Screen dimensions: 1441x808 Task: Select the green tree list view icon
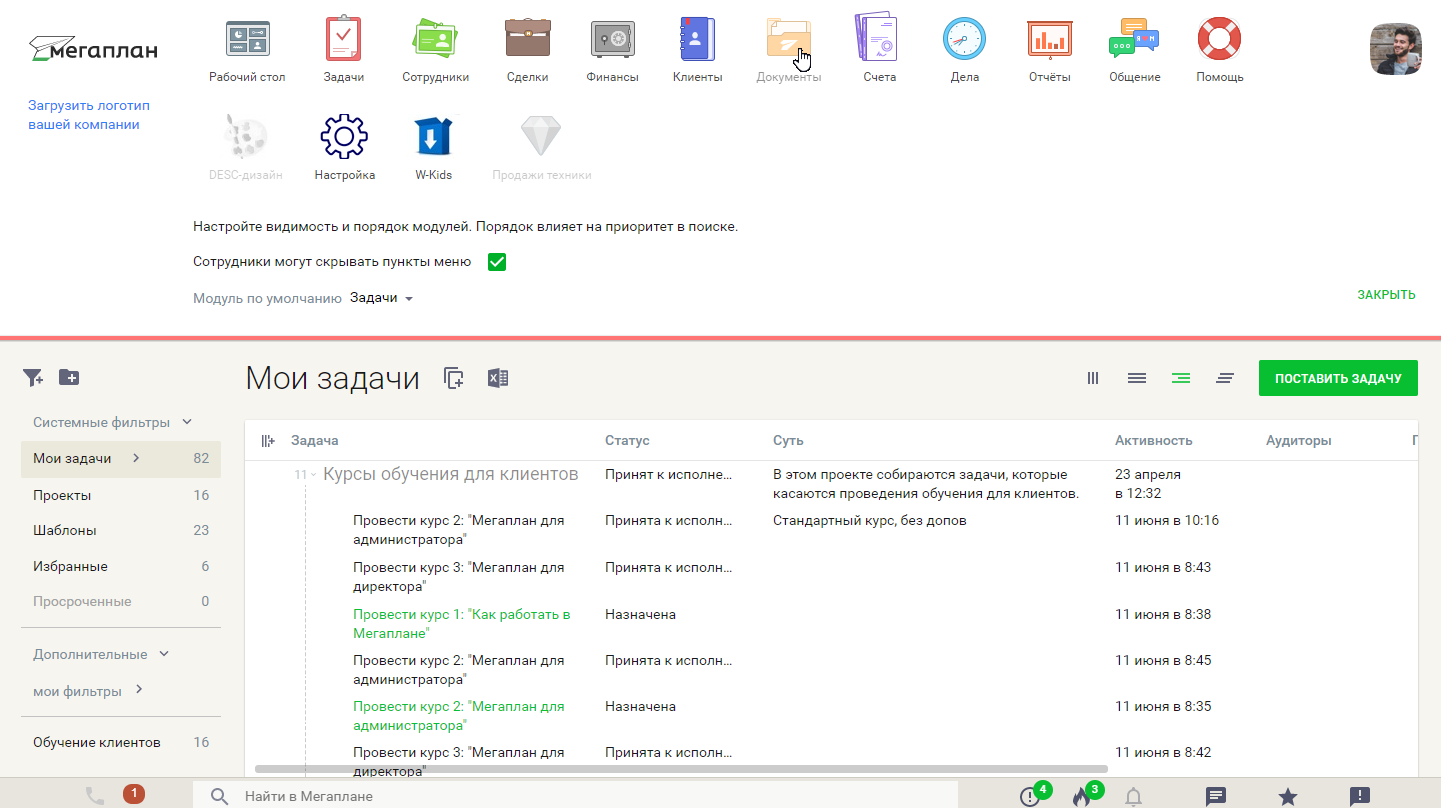click(1181, 378)
